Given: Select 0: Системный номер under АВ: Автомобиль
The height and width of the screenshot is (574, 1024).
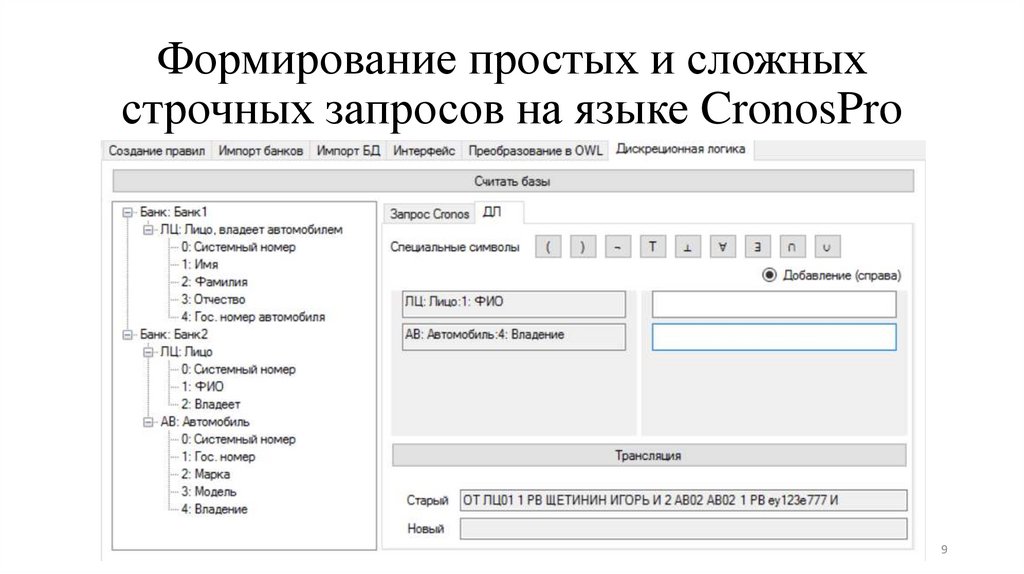Looking at the screenshot, I should point(238,439).
